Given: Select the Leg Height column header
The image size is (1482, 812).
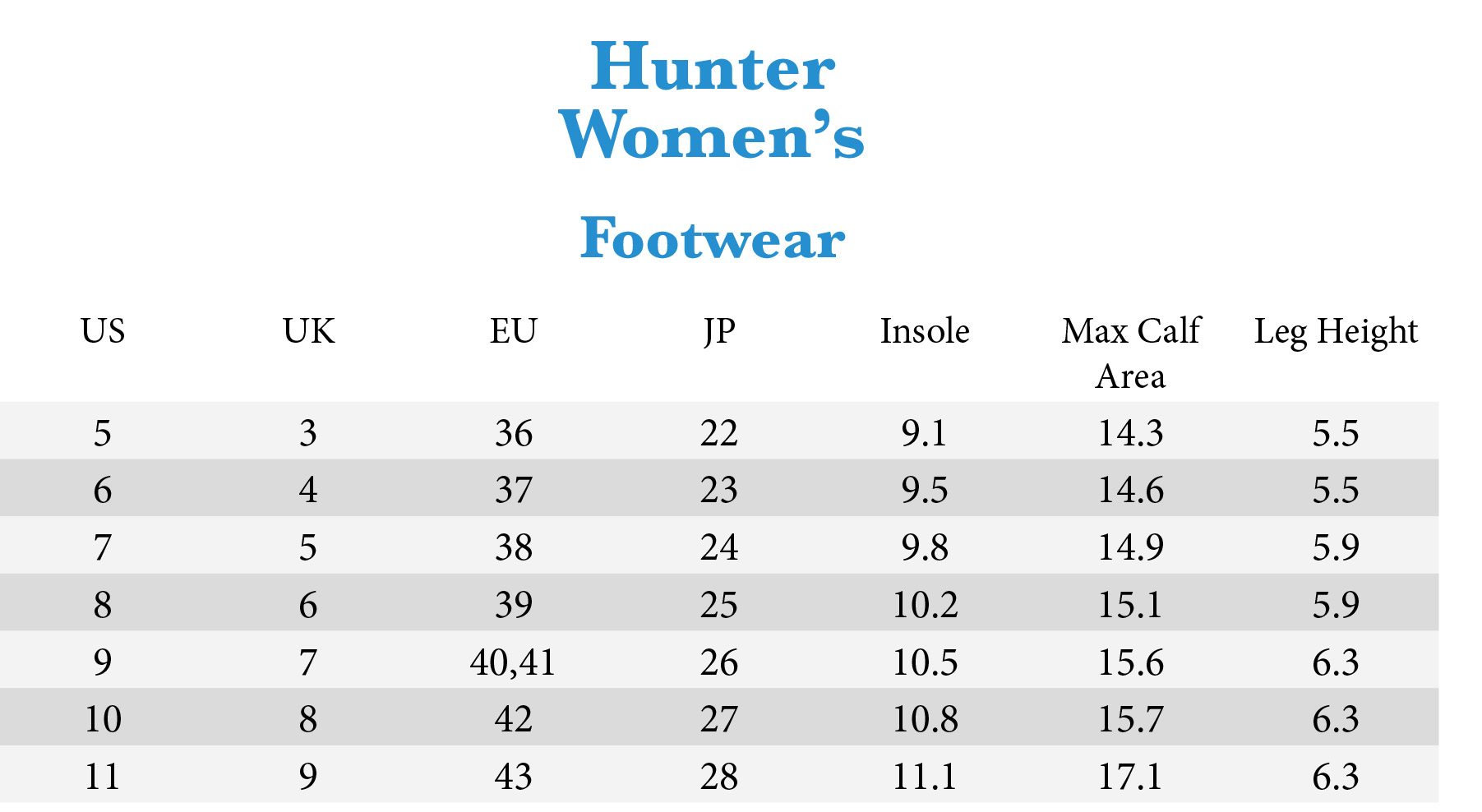Looking at the screenshot, I should coord(1336,333).
